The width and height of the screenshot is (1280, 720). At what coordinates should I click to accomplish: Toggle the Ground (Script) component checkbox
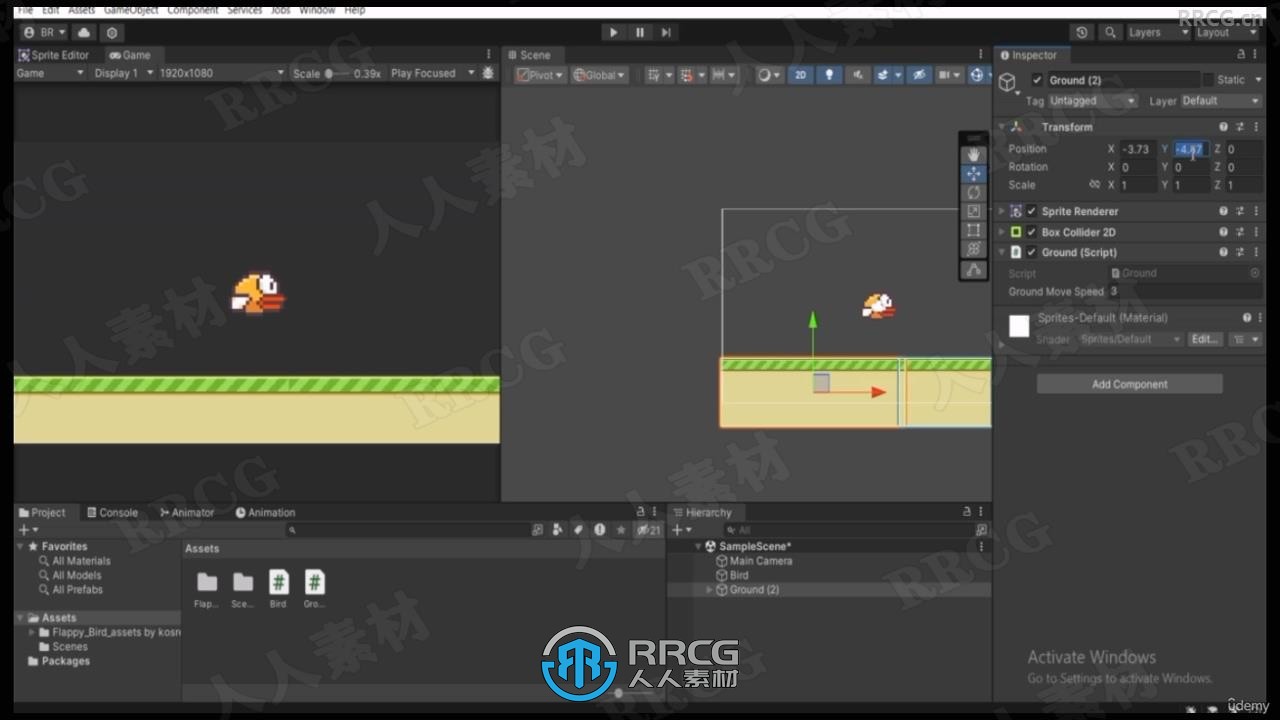(1031, 252)
